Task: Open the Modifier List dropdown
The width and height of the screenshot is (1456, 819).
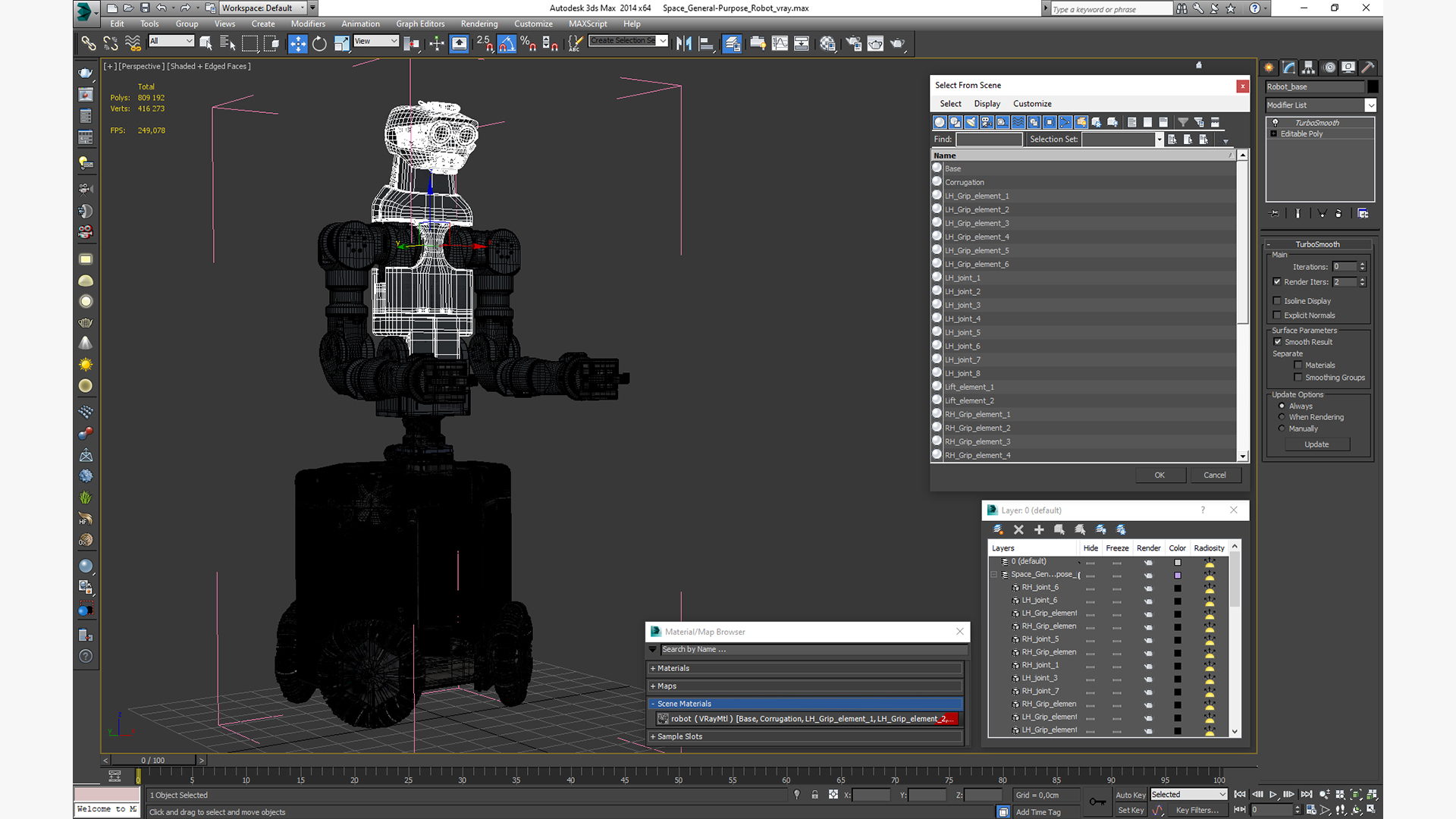Action: [1370, 105]
